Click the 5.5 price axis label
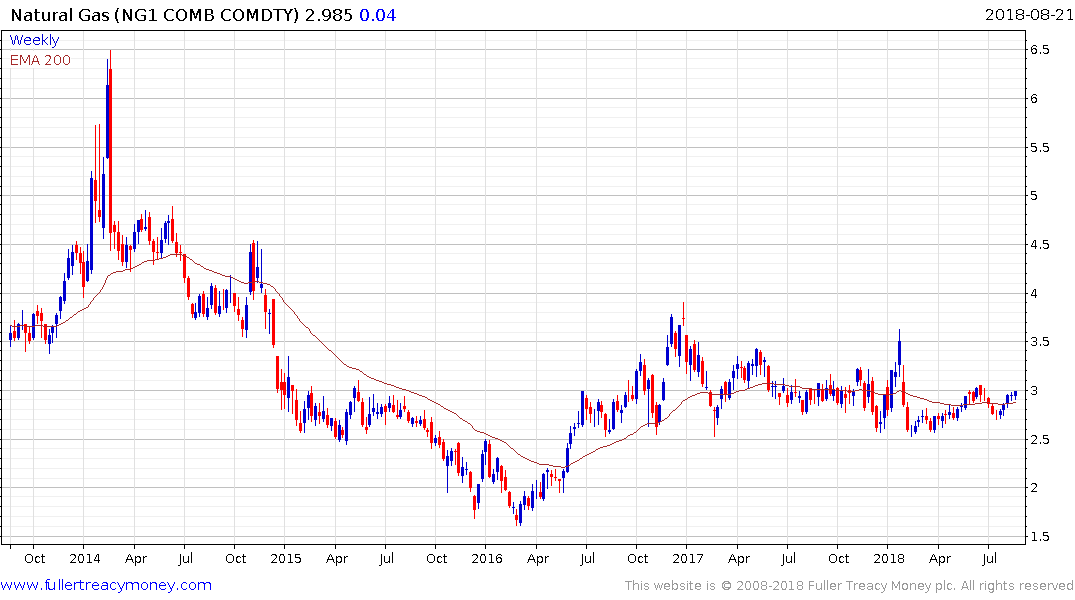The height and width of the screenshot is (600, 1075). point(1039,147)
